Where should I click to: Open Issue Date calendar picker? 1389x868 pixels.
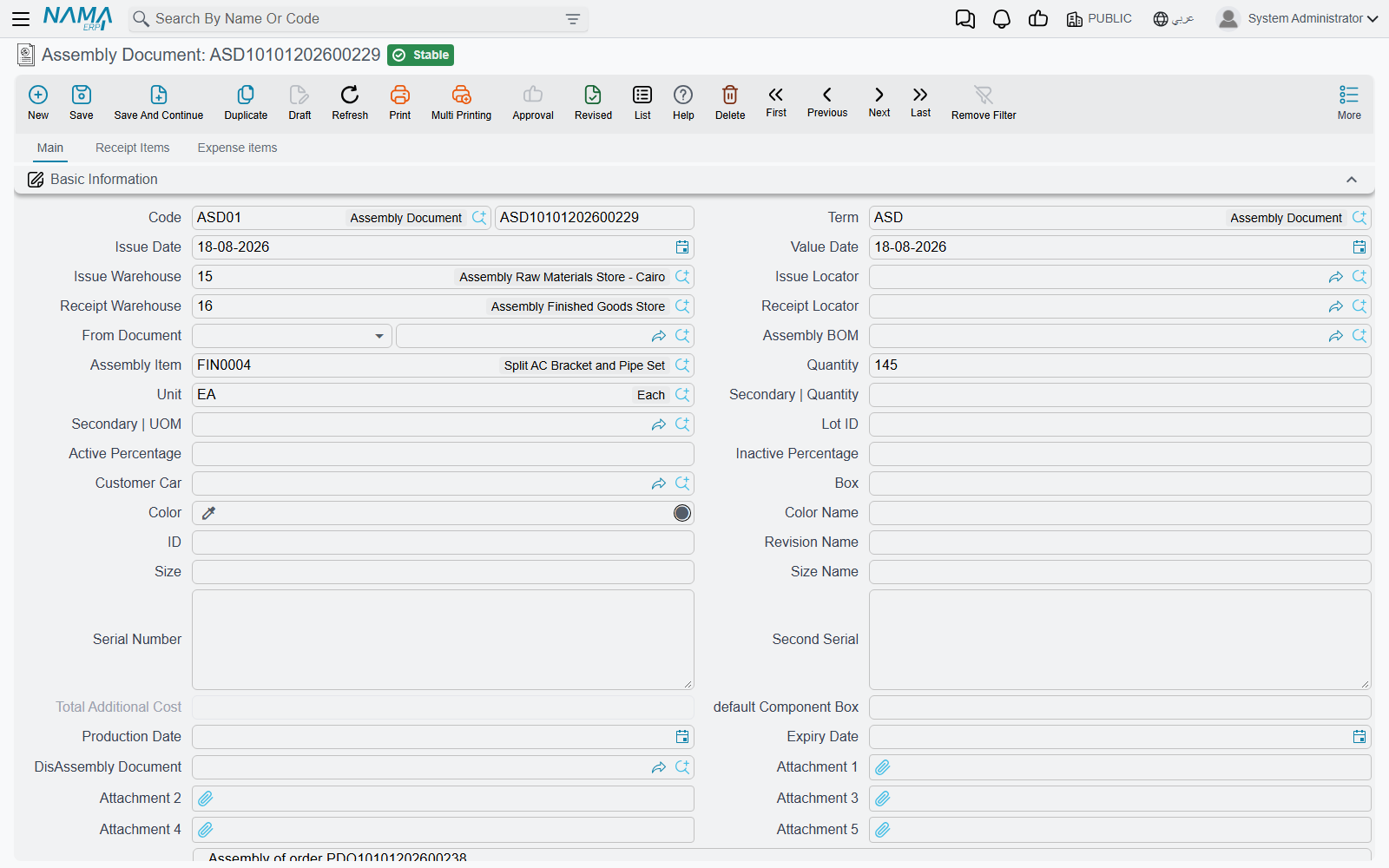[682, 247]
